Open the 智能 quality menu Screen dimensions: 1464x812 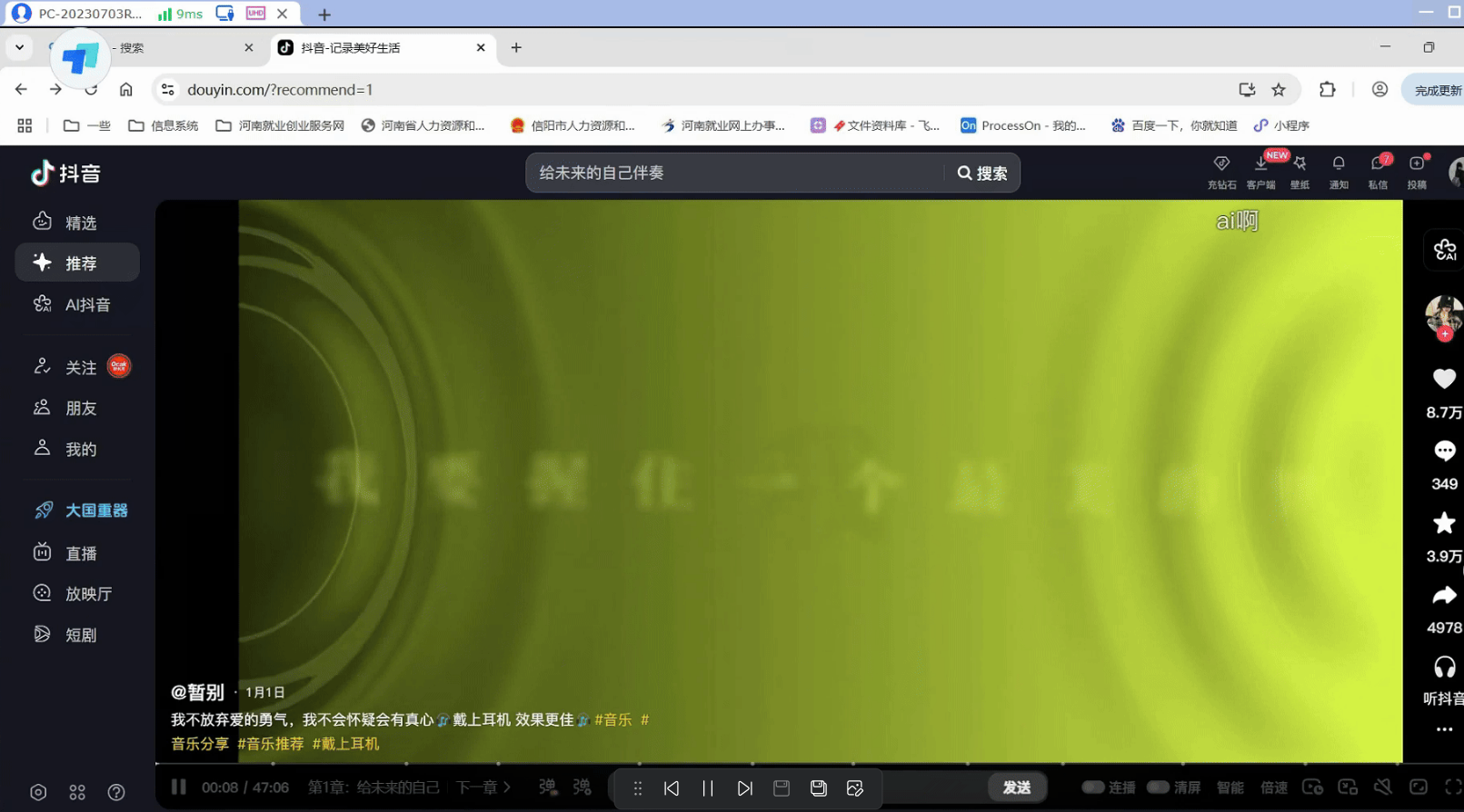(1230, 787)
